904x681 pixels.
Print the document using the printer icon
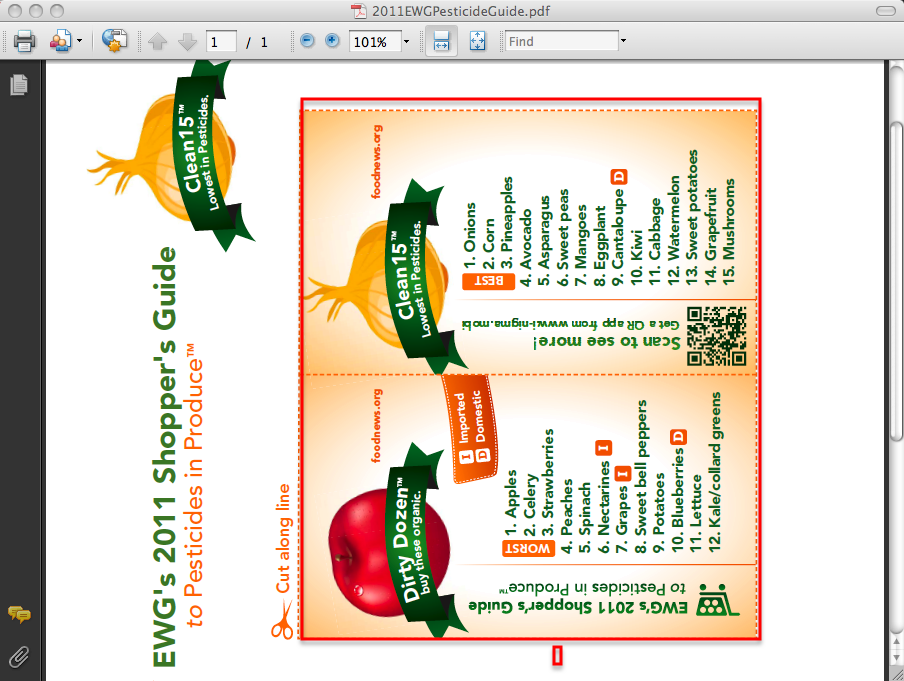(x=24, y=42)
